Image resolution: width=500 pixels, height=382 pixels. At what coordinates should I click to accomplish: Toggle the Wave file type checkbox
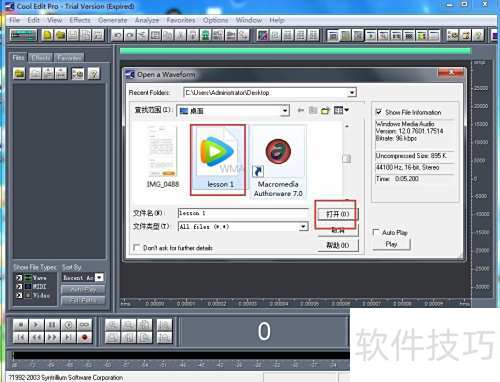tap(19, 278)
